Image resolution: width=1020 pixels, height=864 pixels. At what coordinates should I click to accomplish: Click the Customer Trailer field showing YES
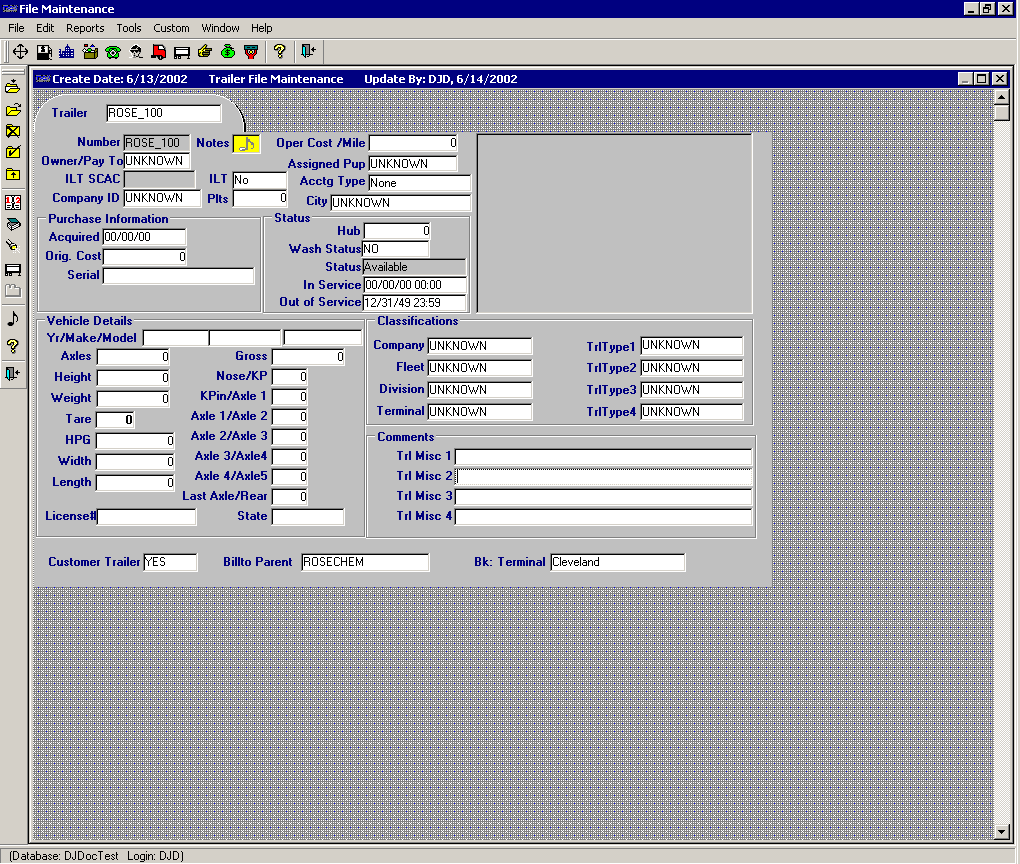pyautogui.click(x=170, y=562)
